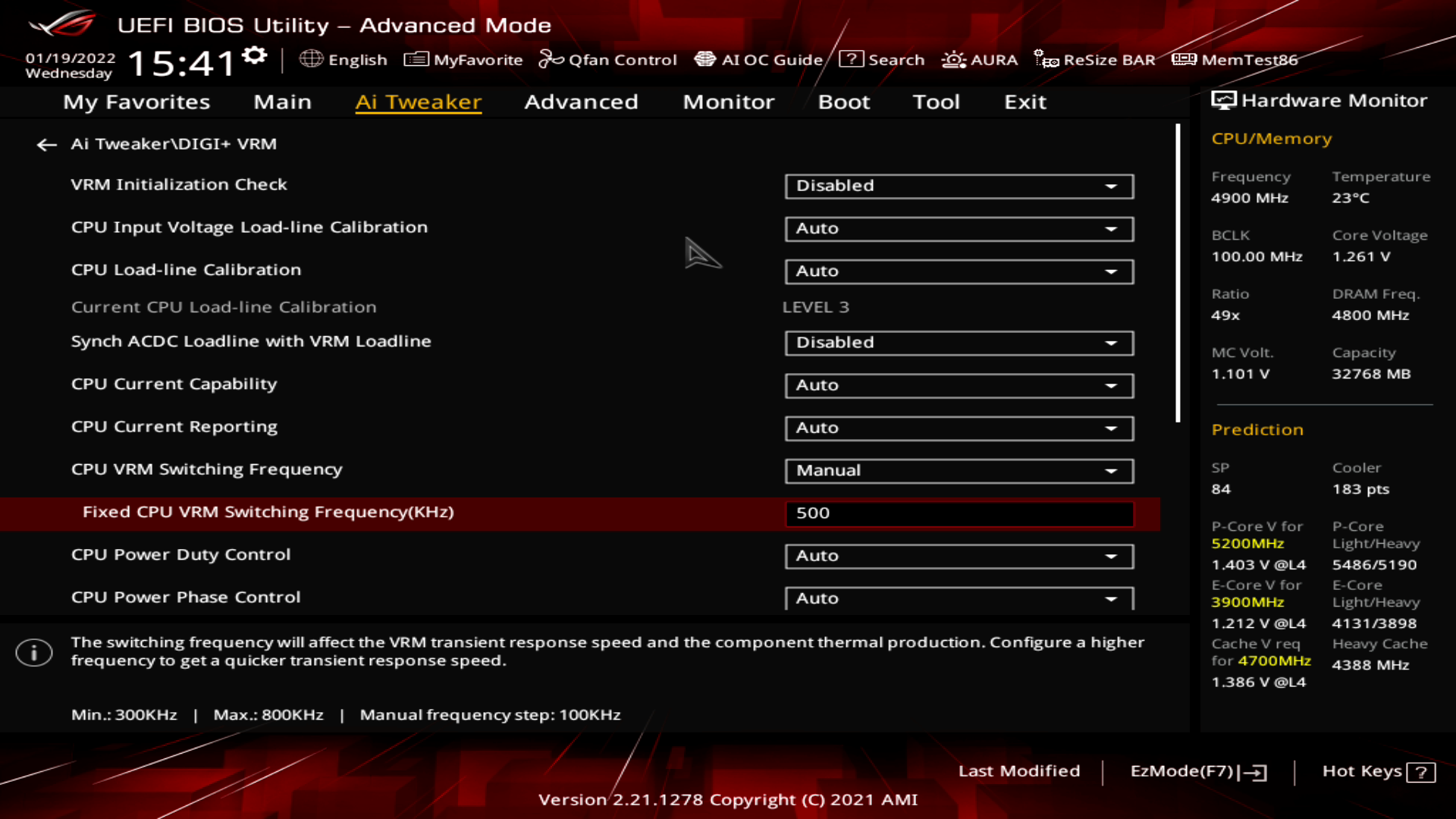Switch to EzMode view
The image size is (1456, 819).
(1197, 770)
